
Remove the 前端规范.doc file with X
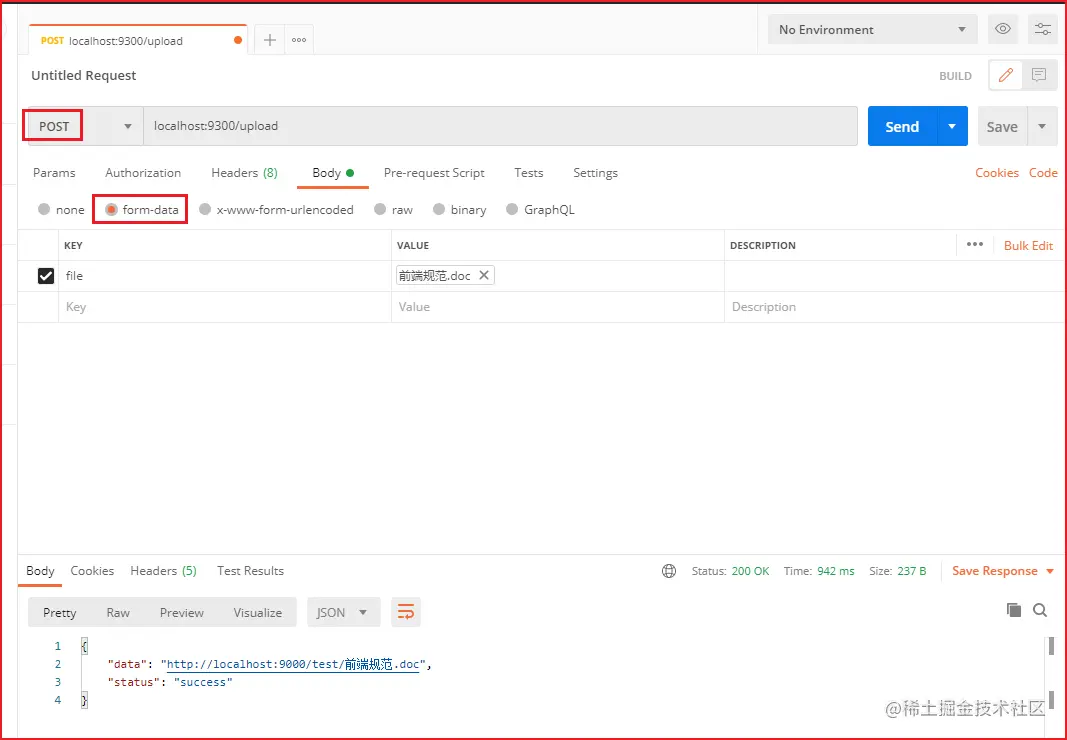[x=484, y=275]
